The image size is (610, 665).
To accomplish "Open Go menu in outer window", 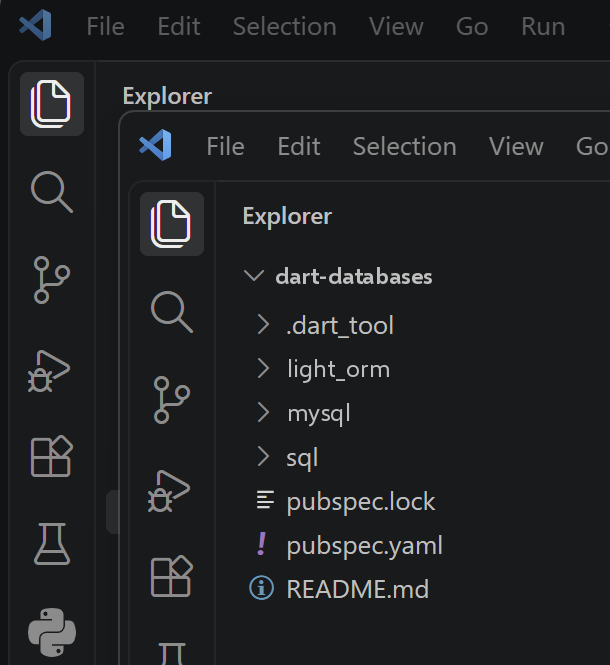I will pos(472,27).
